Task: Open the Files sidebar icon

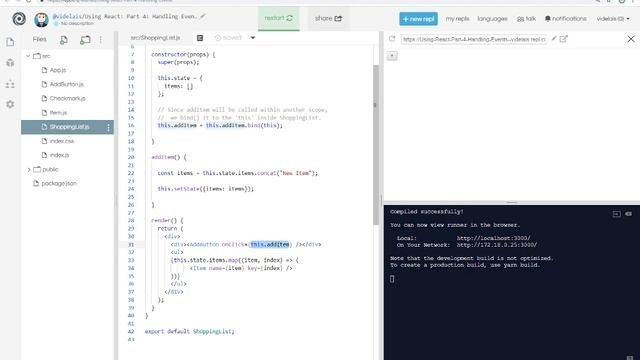Action: (10, 42)
